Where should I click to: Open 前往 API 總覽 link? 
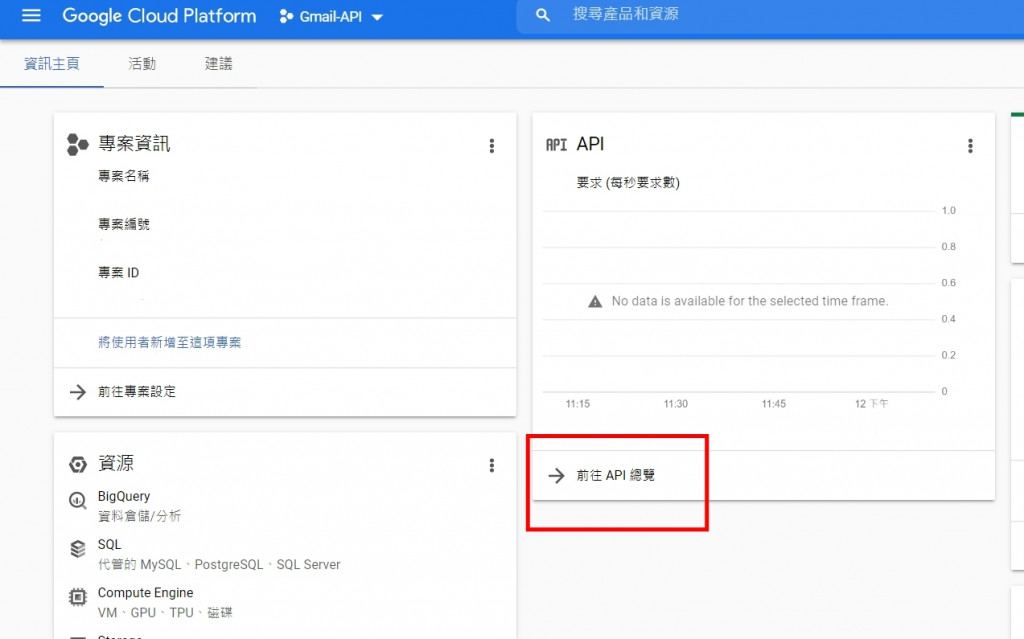615,475
